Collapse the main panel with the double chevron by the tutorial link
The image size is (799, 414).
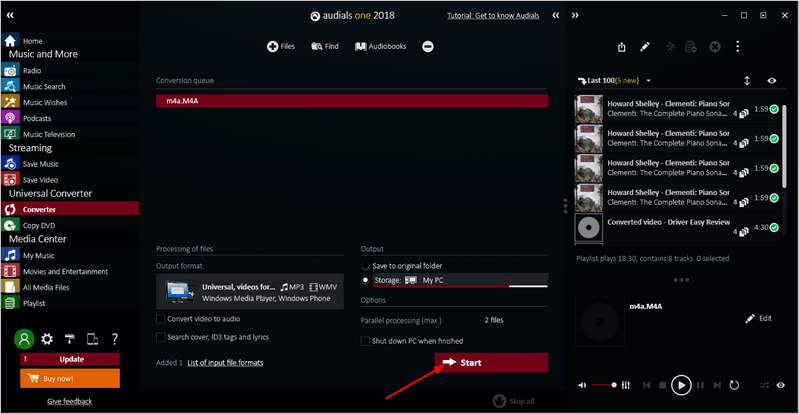556,16
